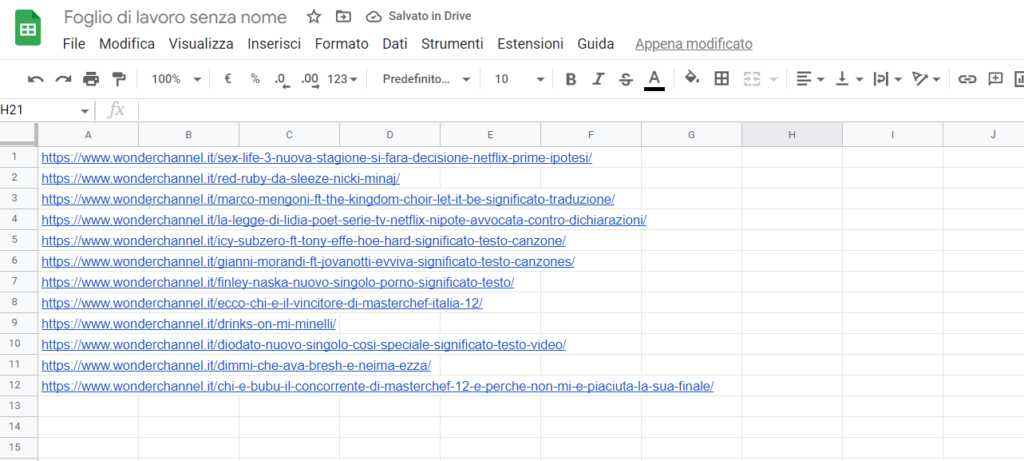Open text color picker

pyautogui.click(x=654, y=80)
